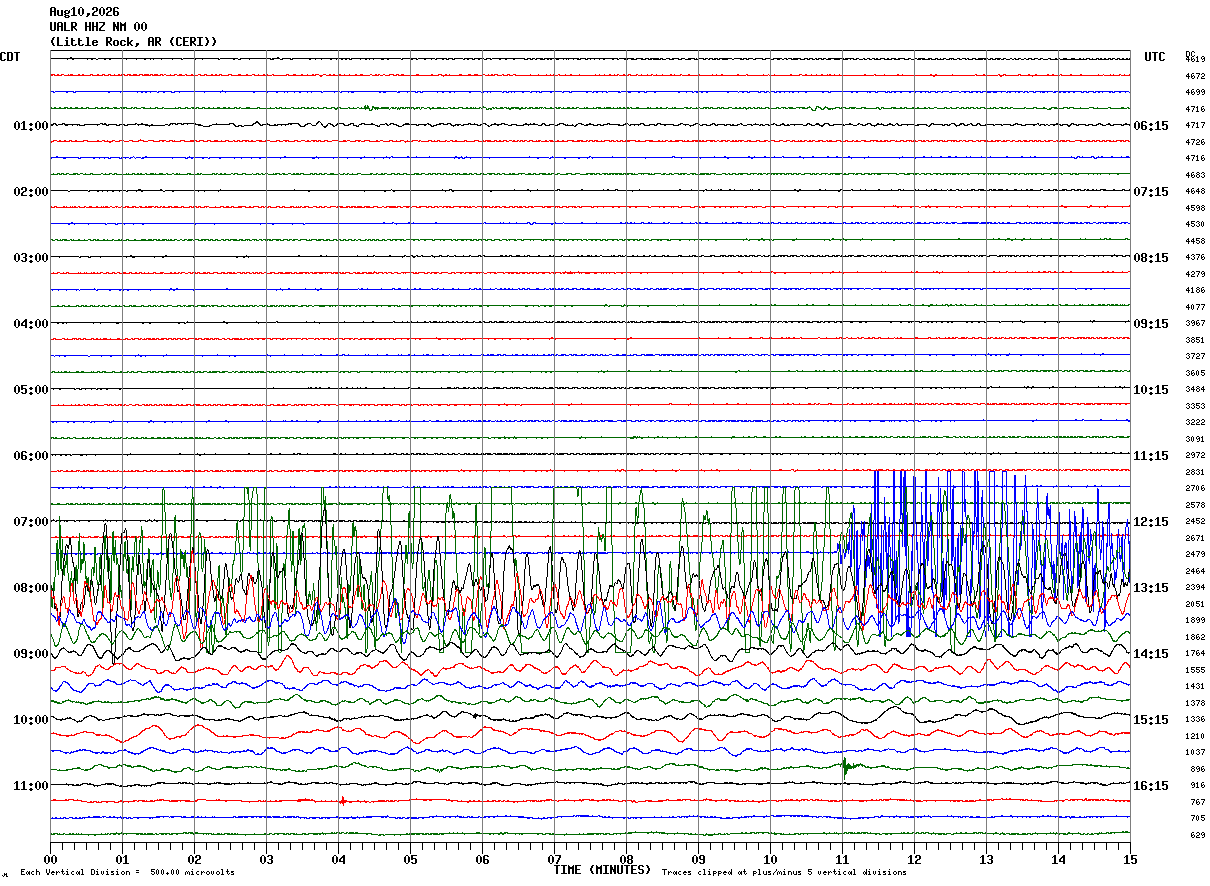Click the Little Rock, AR (CERI) title
The width and height of the screenshot is (1210, 886).
coord(133,42)
